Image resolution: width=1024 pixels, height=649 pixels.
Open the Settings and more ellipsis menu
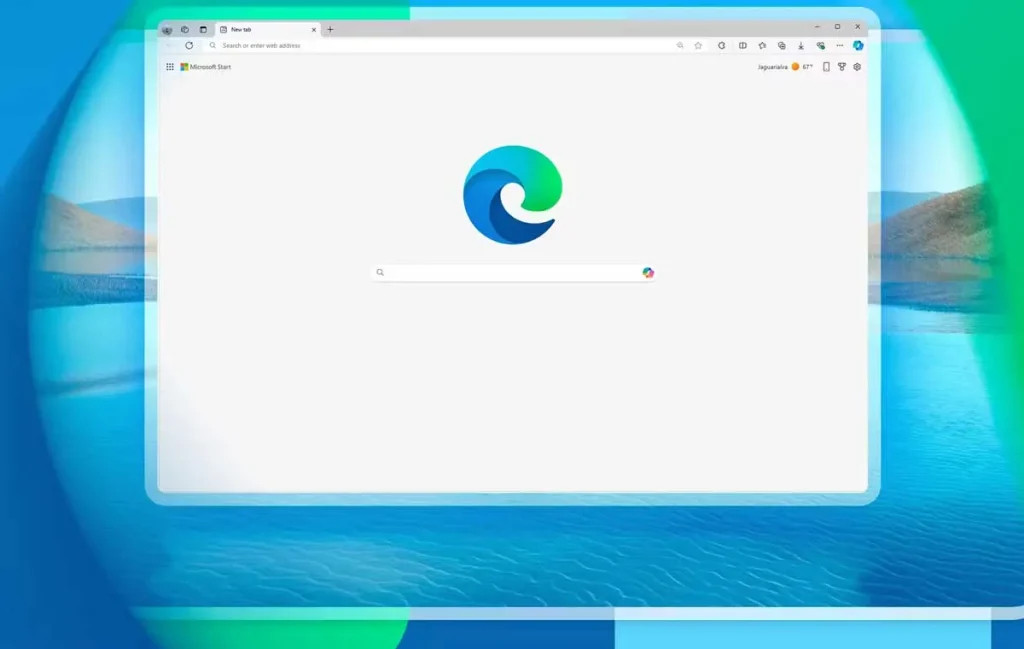pos(840,46)
